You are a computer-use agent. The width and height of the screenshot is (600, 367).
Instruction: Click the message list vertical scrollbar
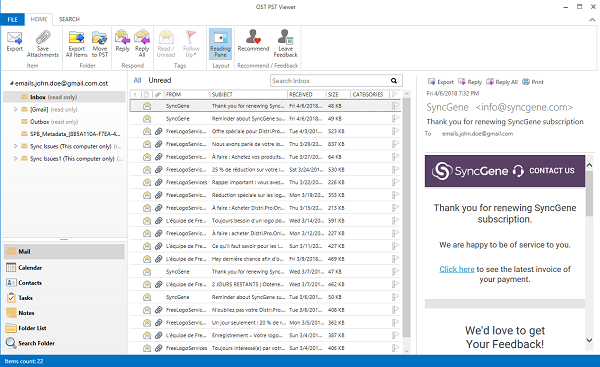click(x=406, y=218)
